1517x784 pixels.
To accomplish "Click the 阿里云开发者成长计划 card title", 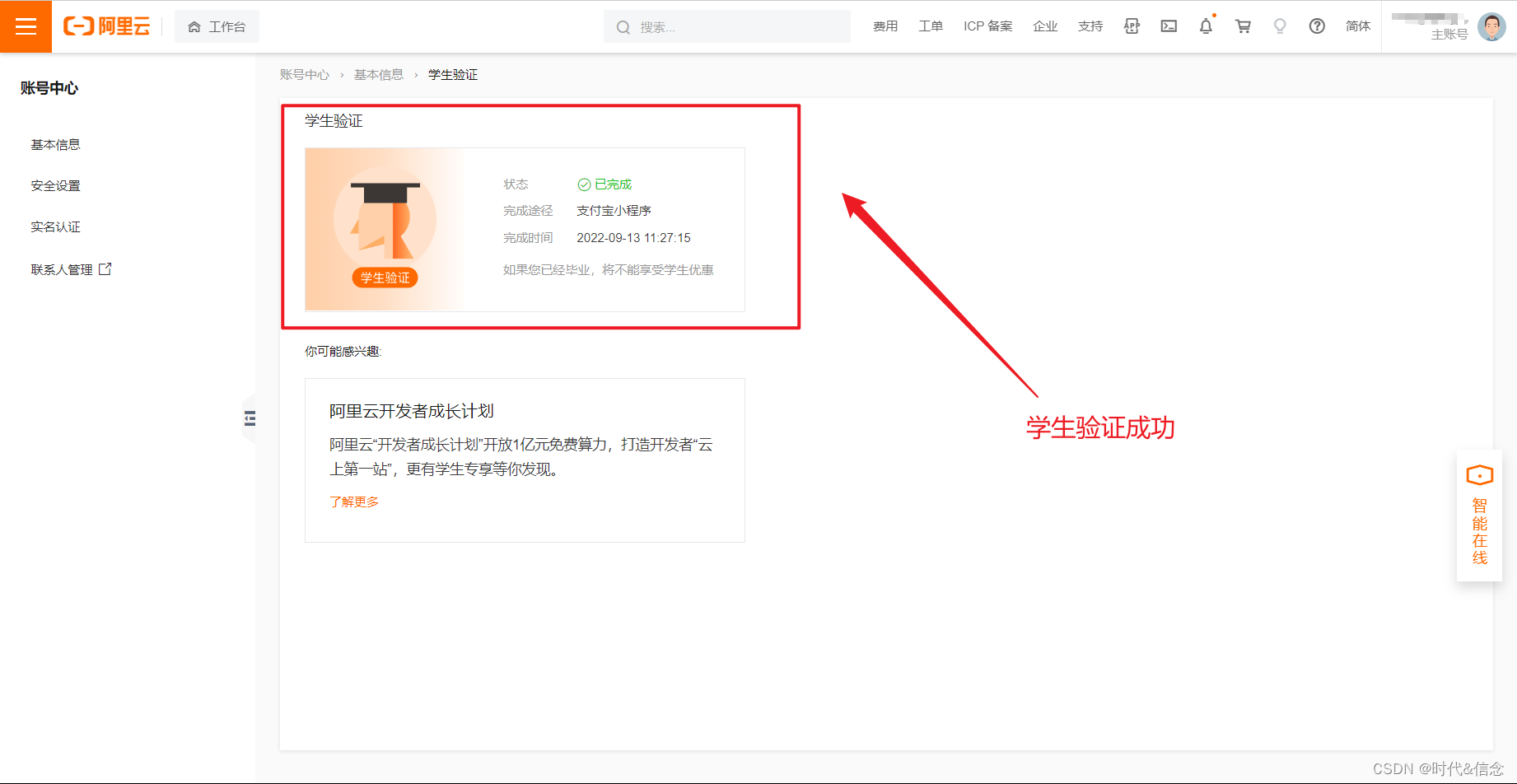I will 412,411.
